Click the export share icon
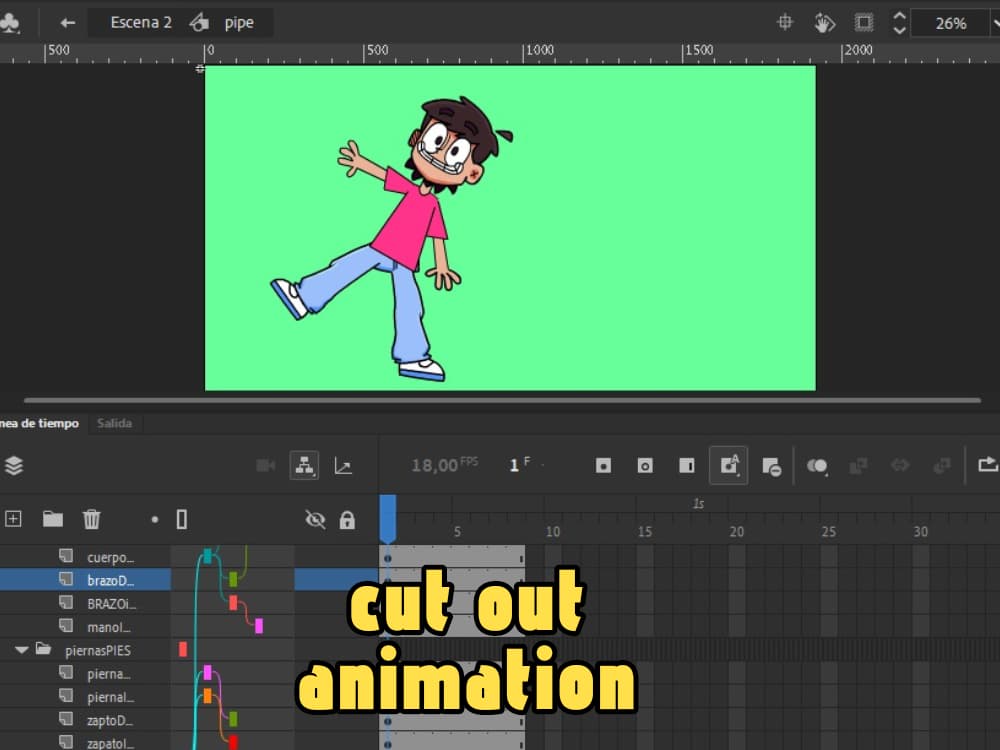 click(x=988, y=465)
